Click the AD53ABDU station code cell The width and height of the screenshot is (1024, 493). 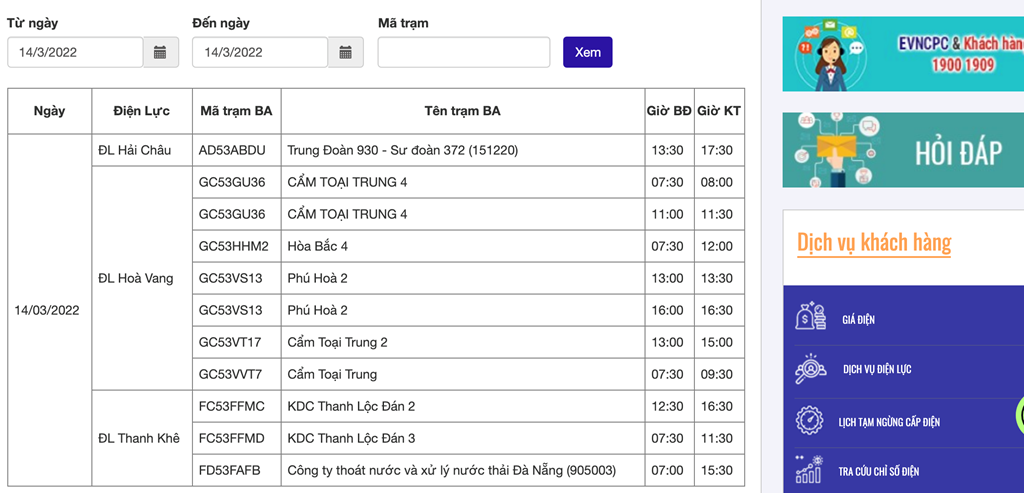coord(234,150)
